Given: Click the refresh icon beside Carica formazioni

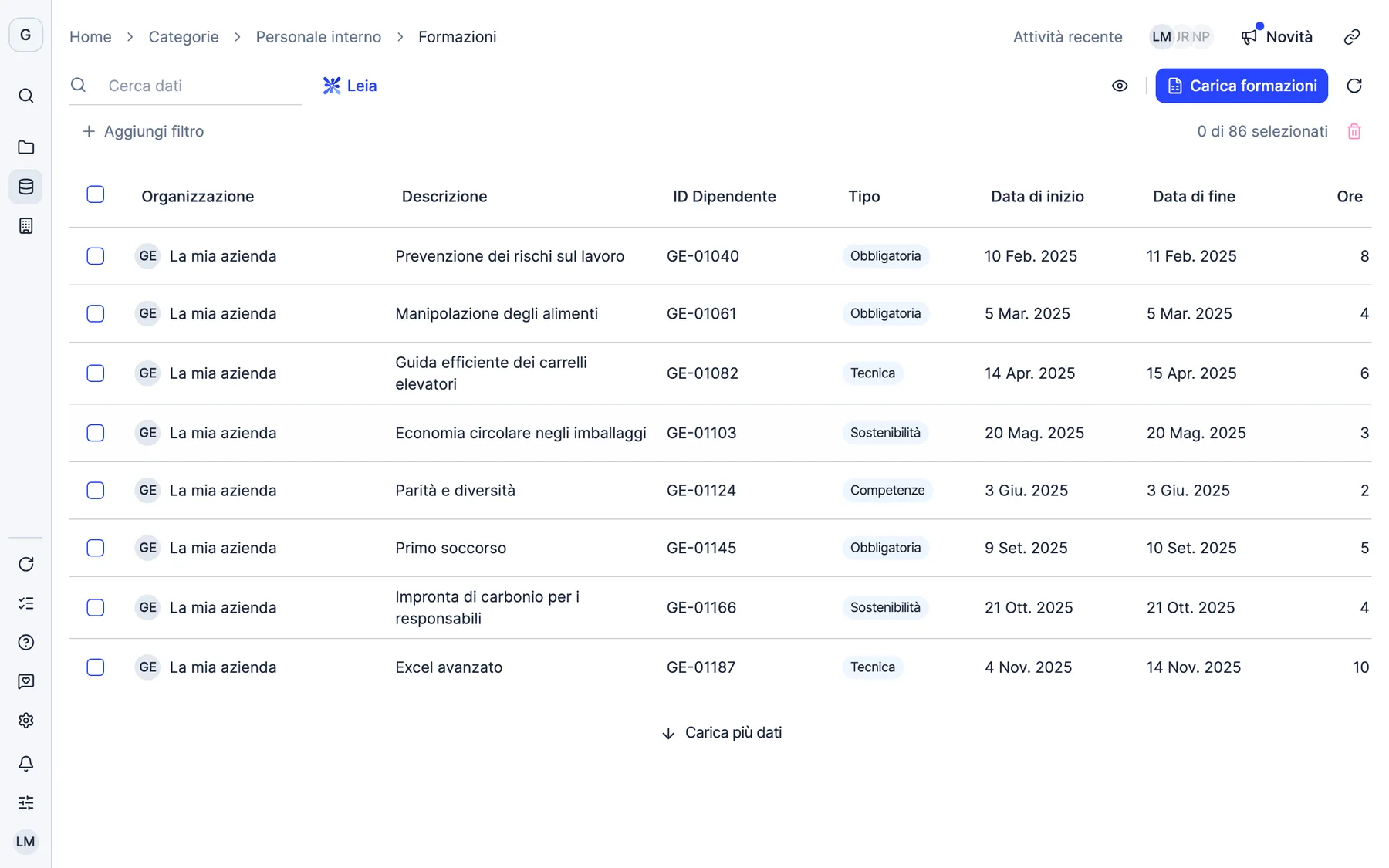Looking at the screenshot, I should [x=1354, y=86].
